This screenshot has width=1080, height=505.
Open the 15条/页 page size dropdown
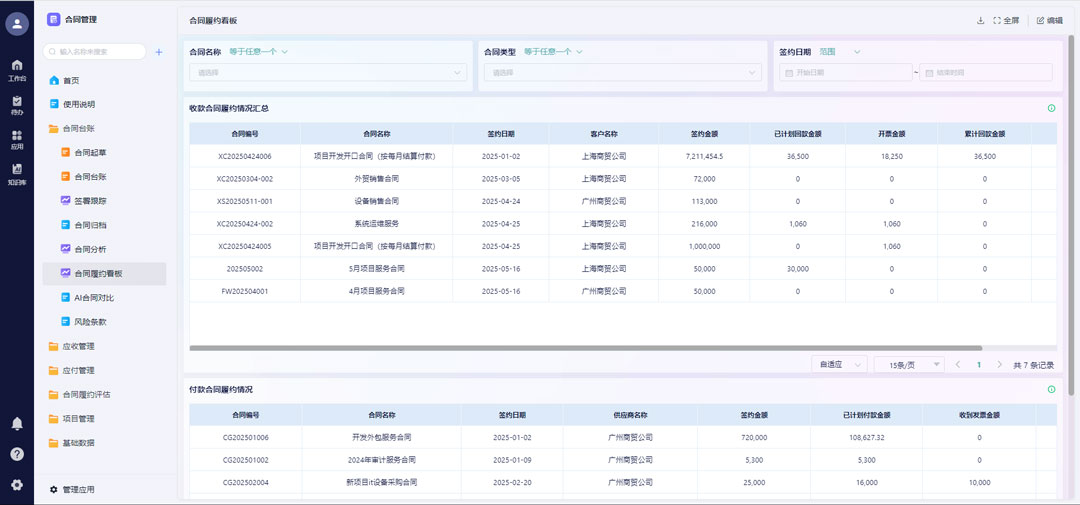(908, 365)
